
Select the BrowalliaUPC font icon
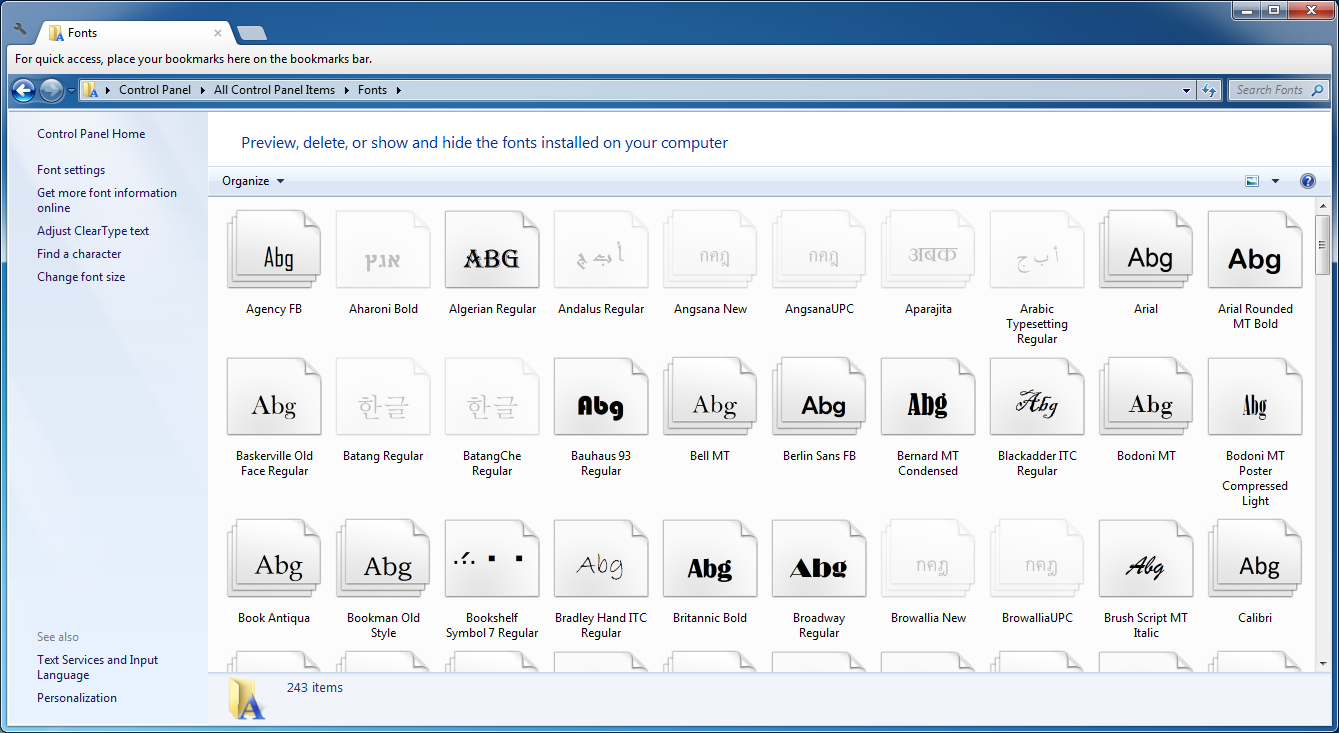[x=1037, y=560]
